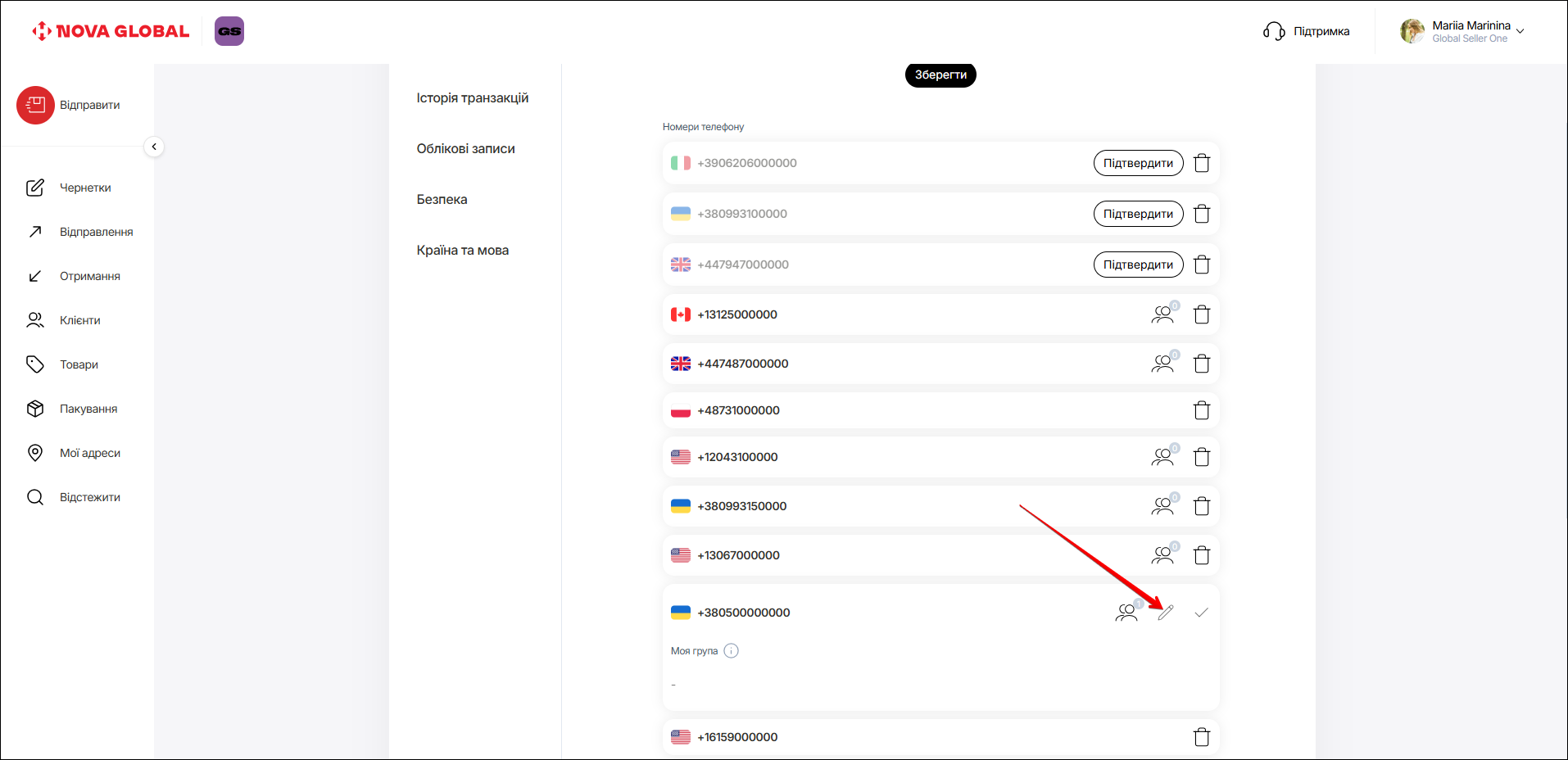1568x760 pixels.
Task: Click the purple GS app icon
Action: pyautogui.click(x=229, y=31)
